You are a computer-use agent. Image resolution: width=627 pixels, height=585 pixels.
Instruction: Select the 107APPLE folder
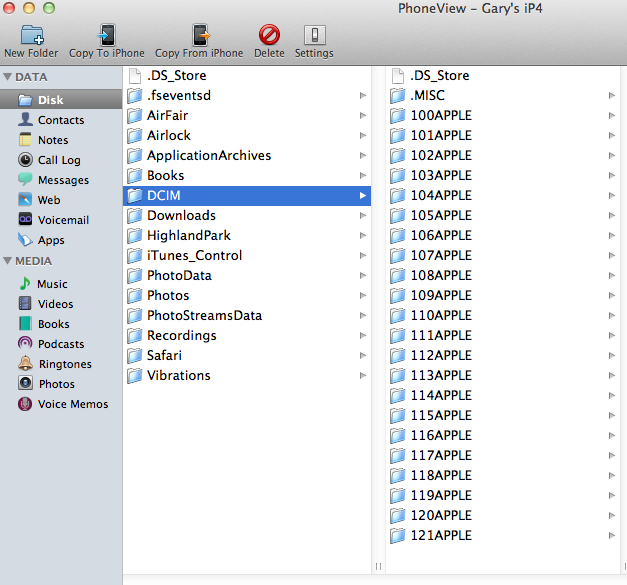point(503,256)
